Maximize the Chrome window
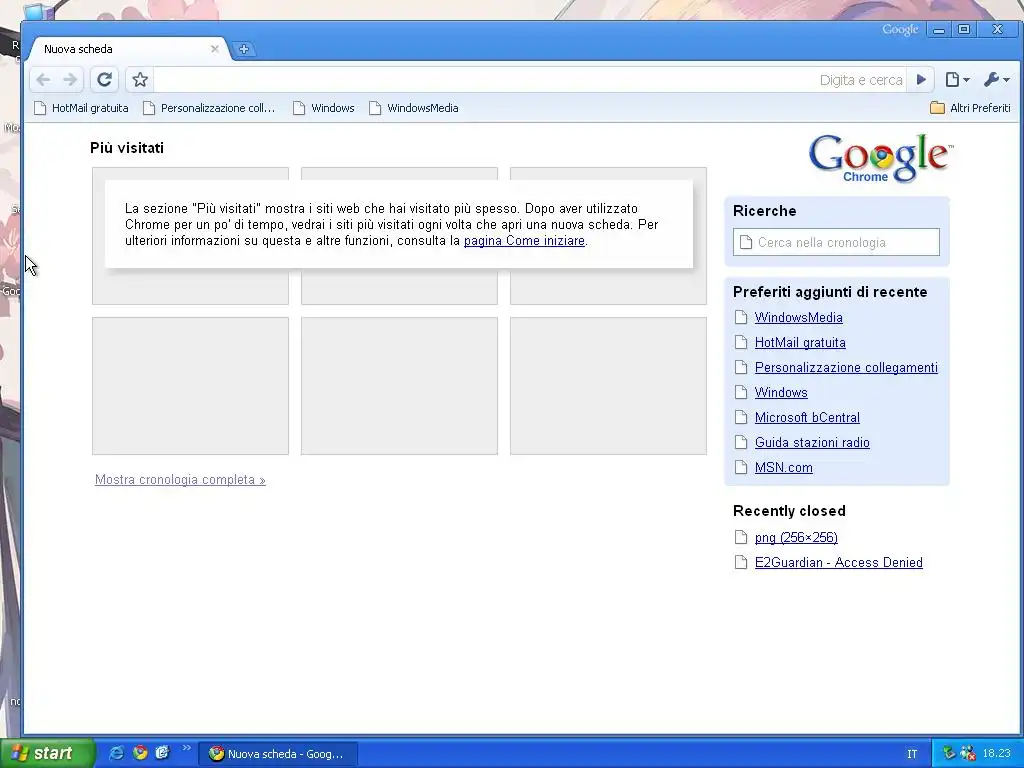Screen dimensions: 1024x768 964,29
